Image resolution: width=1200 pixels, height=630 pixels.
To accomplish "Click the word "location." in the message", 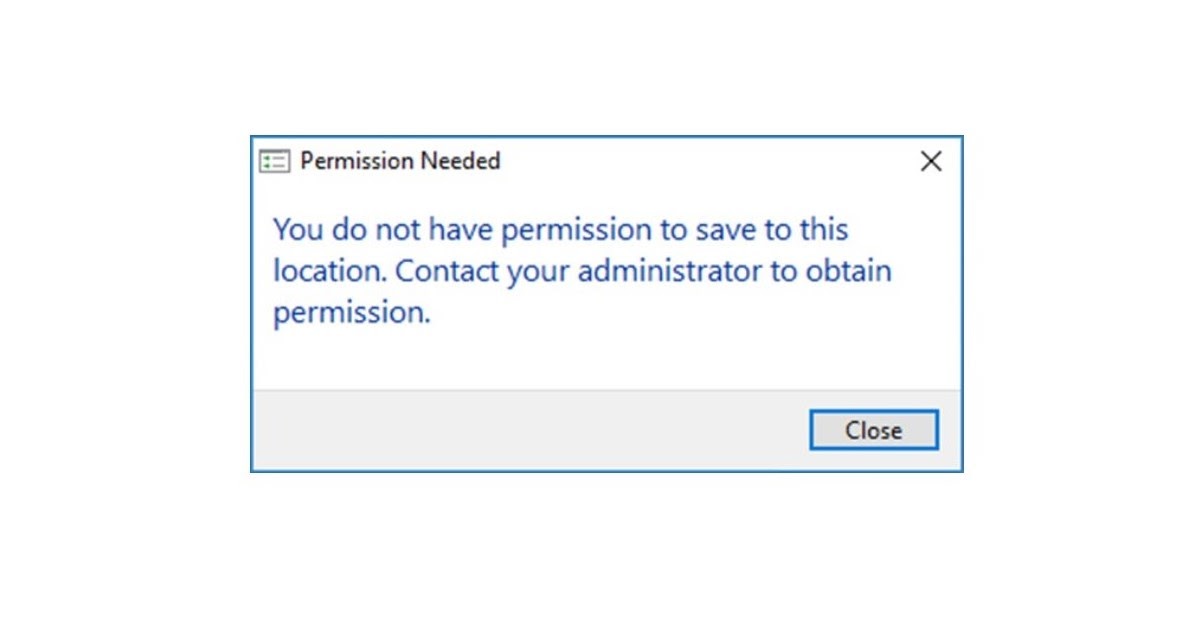I will pos(330,271).
